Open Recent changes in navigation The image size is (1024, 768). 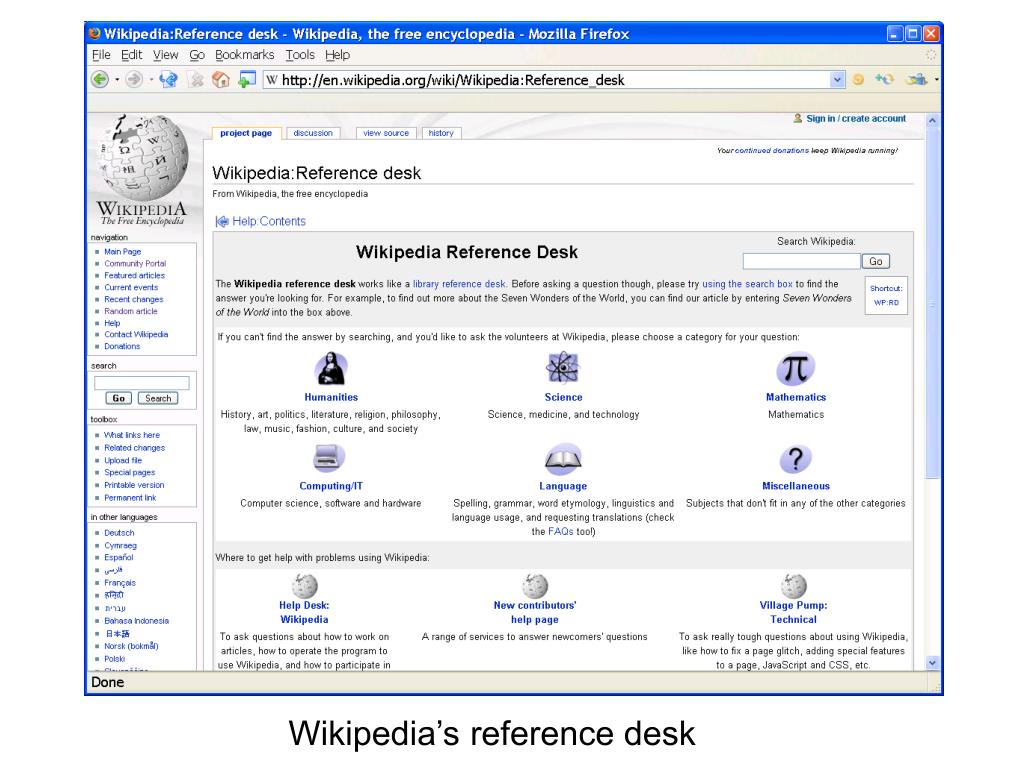pos(133,299)
